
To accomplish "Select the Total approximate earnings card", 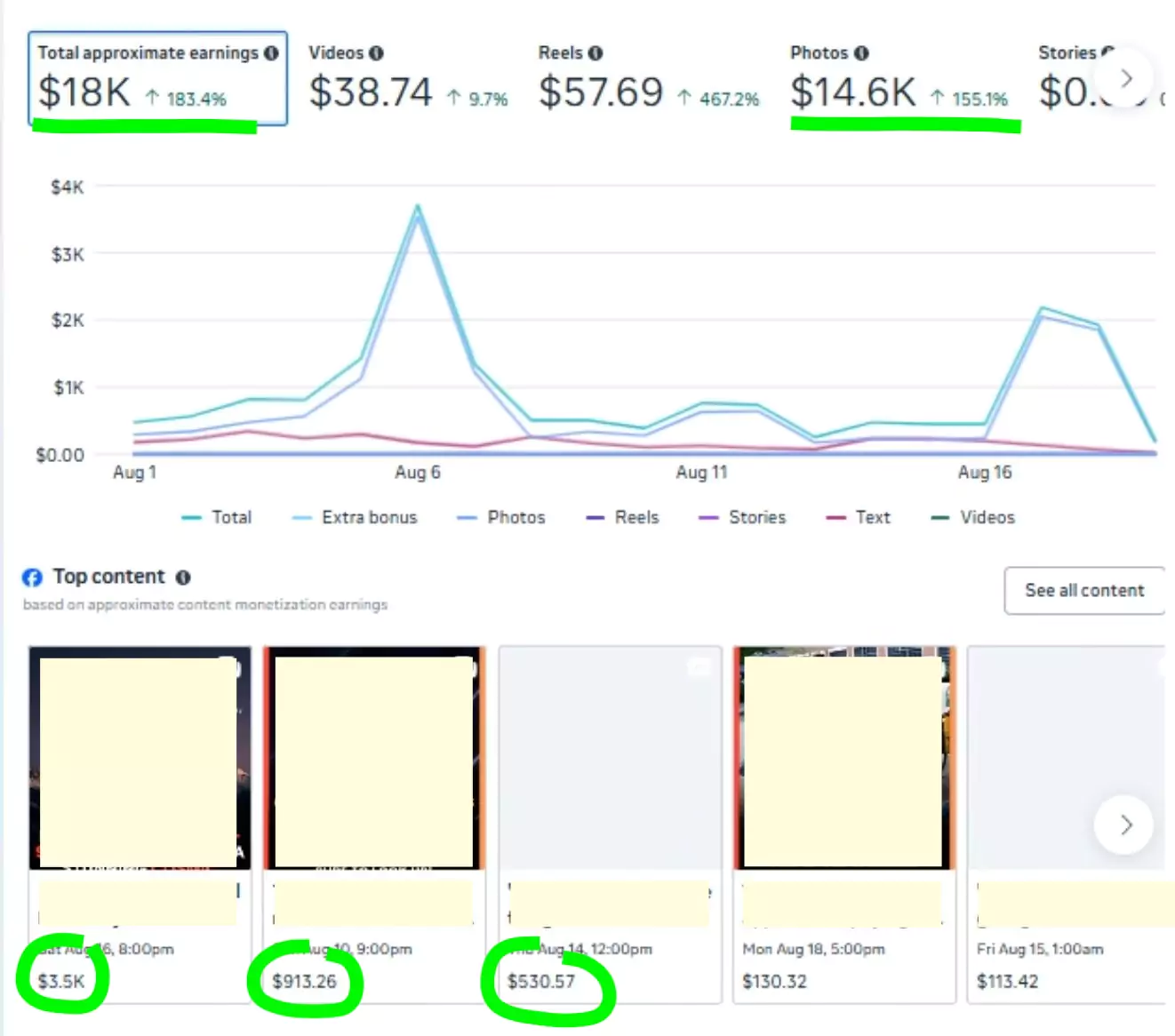I will click(x=157, y=78).
